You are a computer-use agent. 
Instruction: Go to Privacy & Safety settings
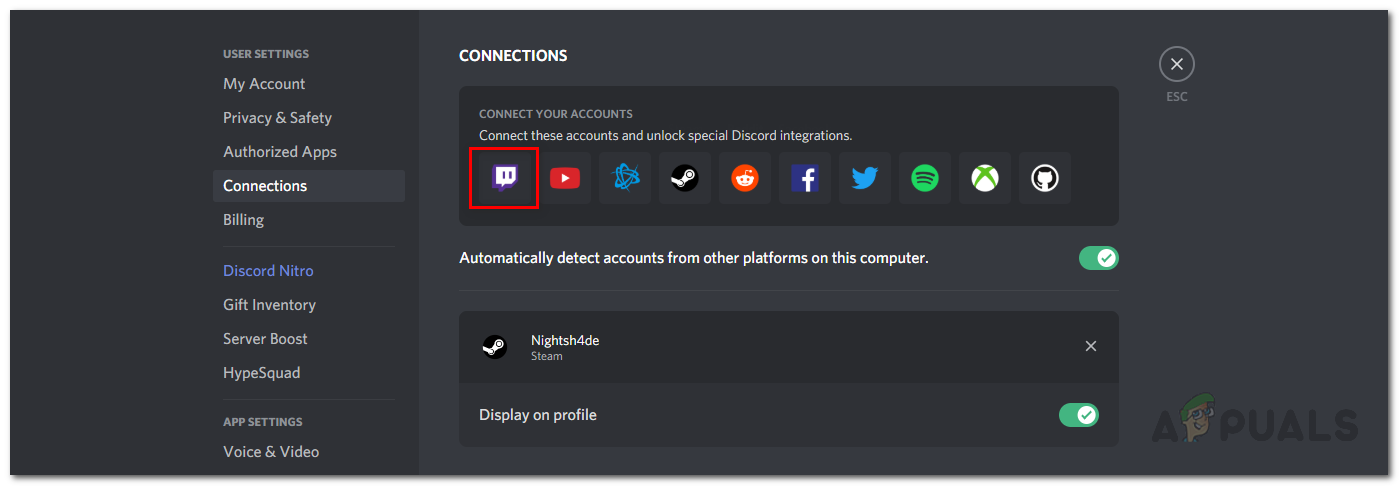tap(277, 118)
